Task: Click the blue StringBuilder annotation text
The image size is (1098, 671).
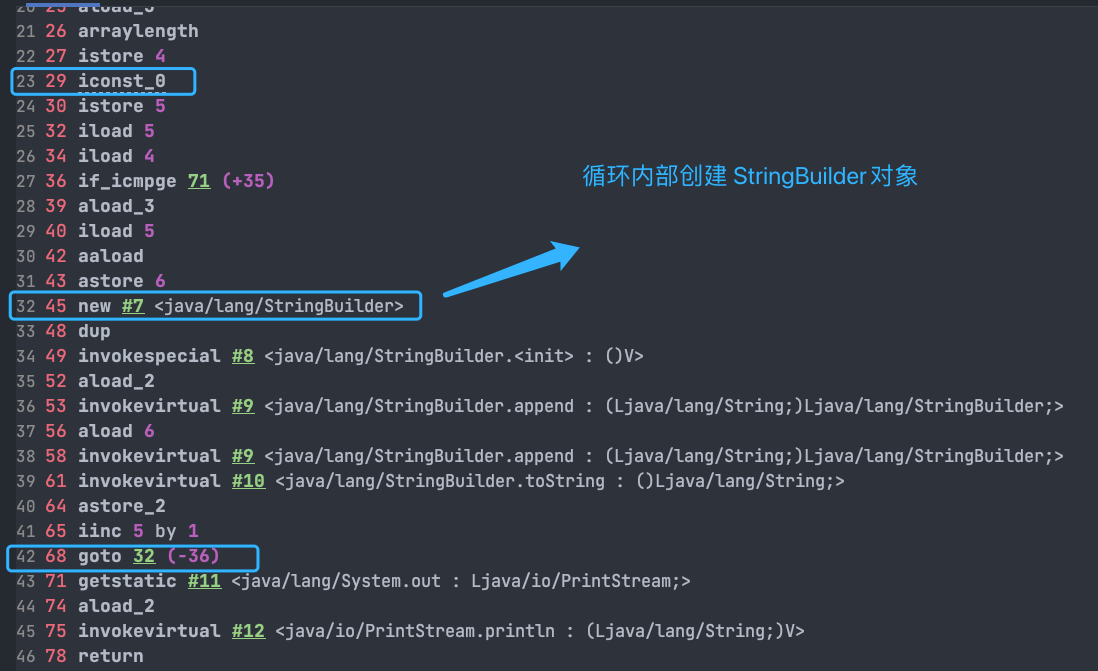Action: [x=749, y=176]
